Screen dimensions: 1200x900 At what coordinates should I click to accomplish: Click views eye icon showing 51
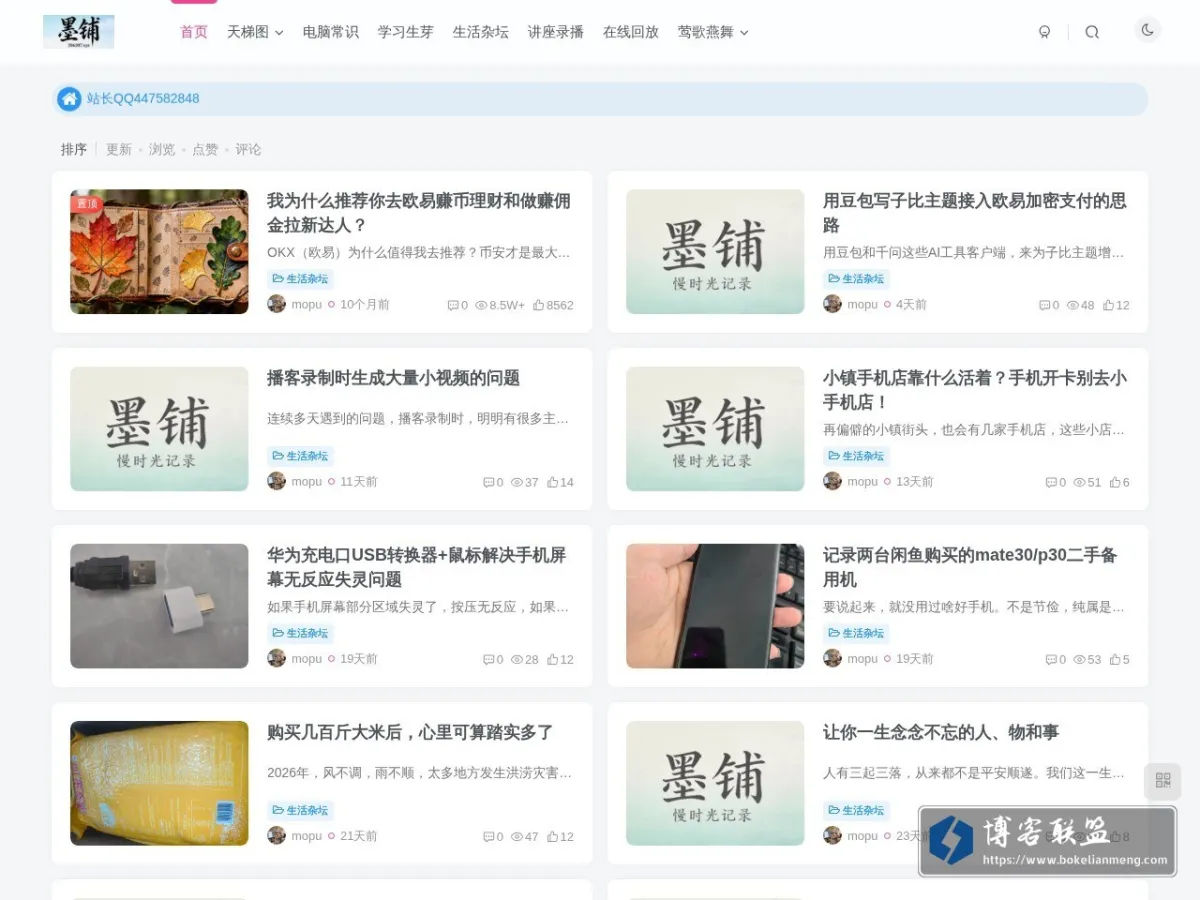click(1079, 482)
